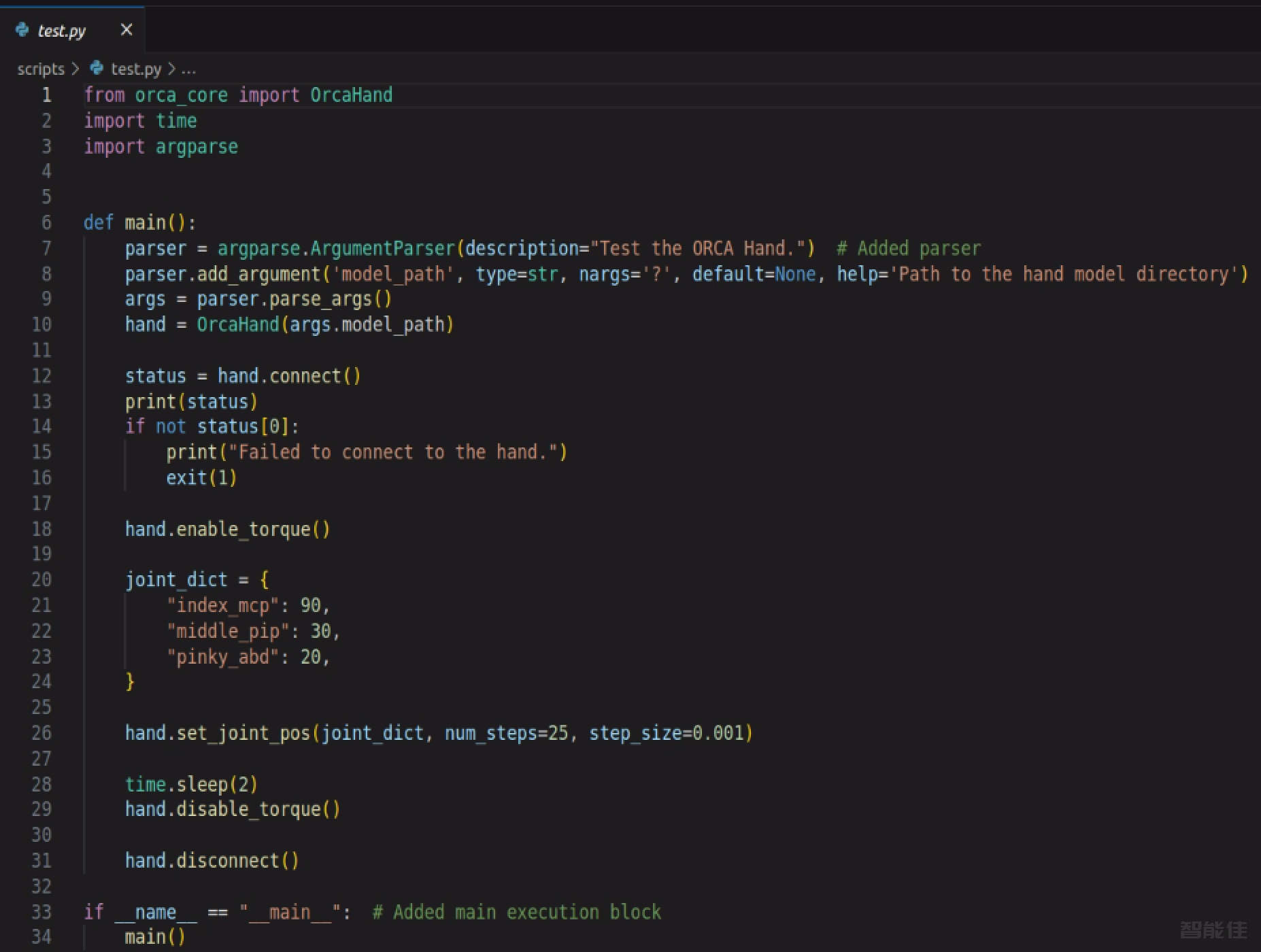Expand the breadcrumb ellipsis symbol list
Screen dimensions: 1261x952
pos(188,69)
